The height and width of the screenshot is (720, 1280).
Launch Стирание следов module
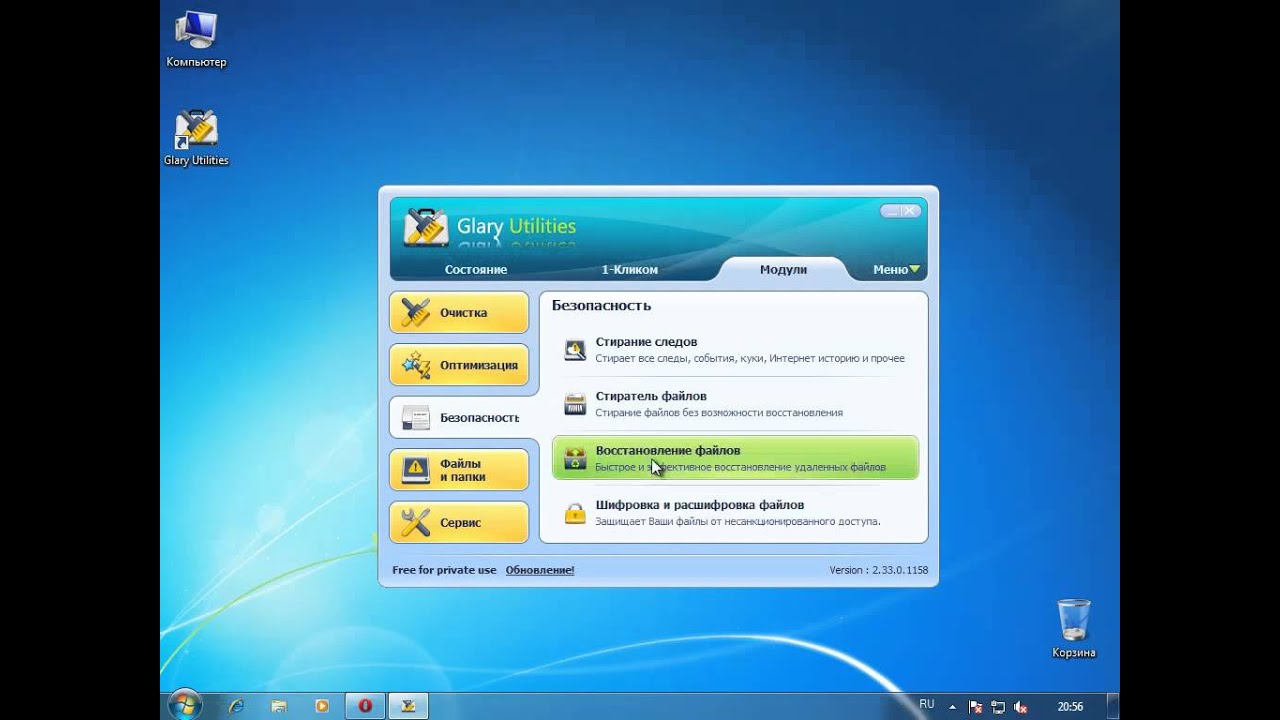pos(735,350)
